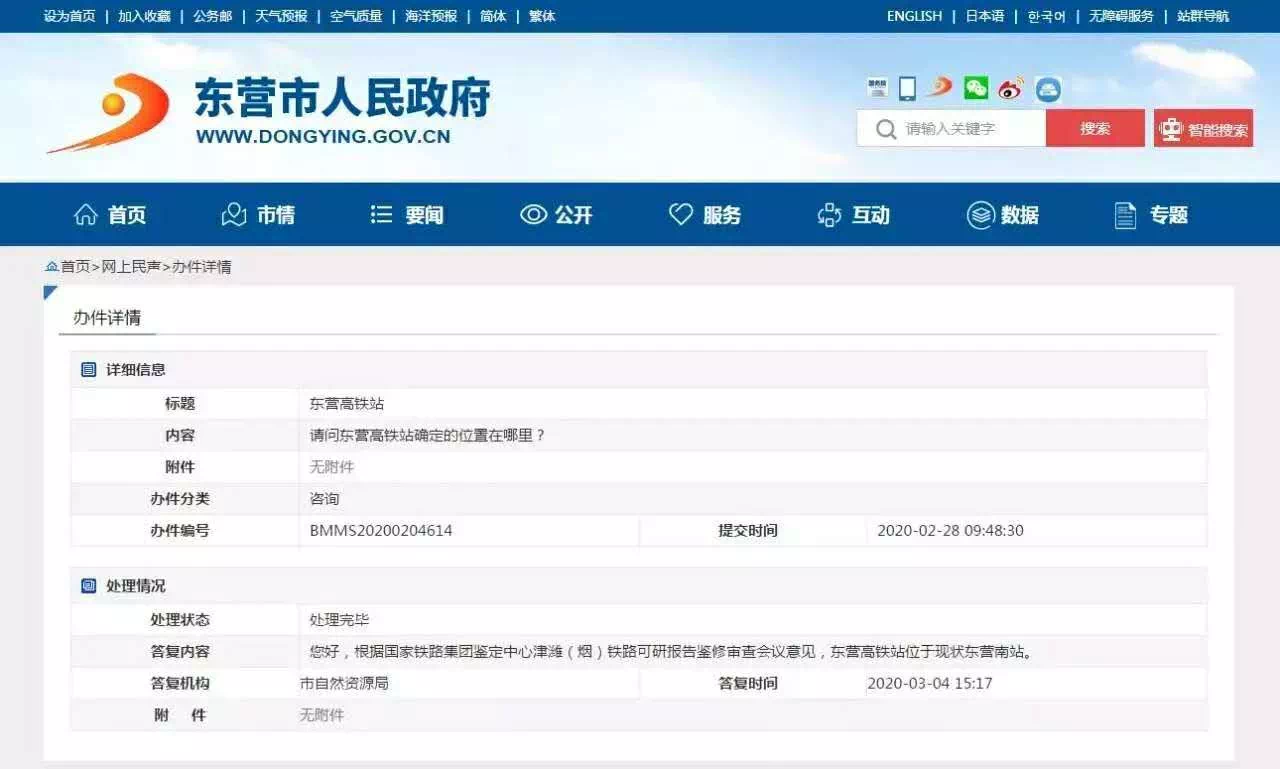1280x769 pixels.
Task: Click 加入收藏 link in top bar
Action: tap(144, 16)
